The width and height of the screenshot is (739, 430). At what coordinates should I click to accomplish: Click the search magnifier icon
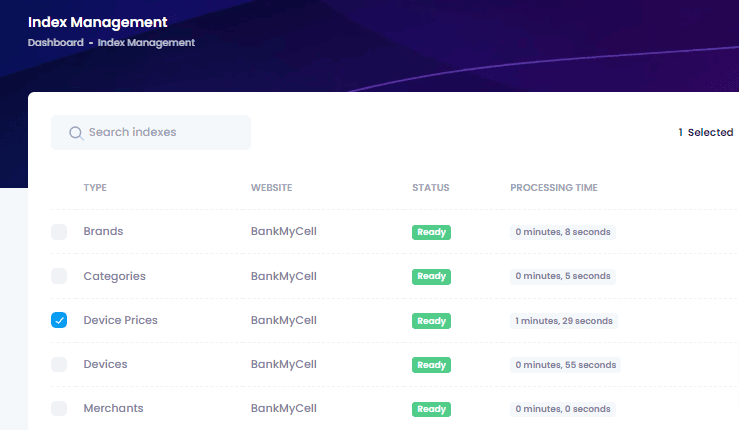(76, 133)
